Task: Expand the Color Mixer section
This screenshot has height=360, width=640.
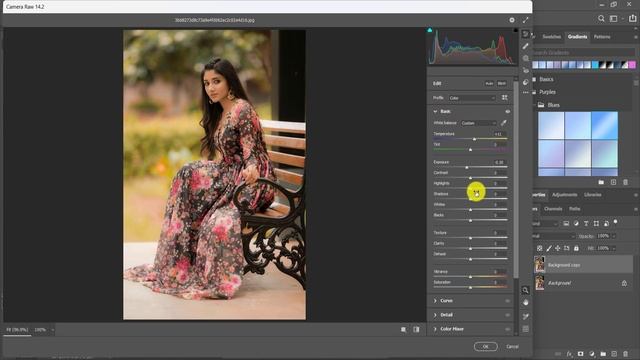Action: 435,329
